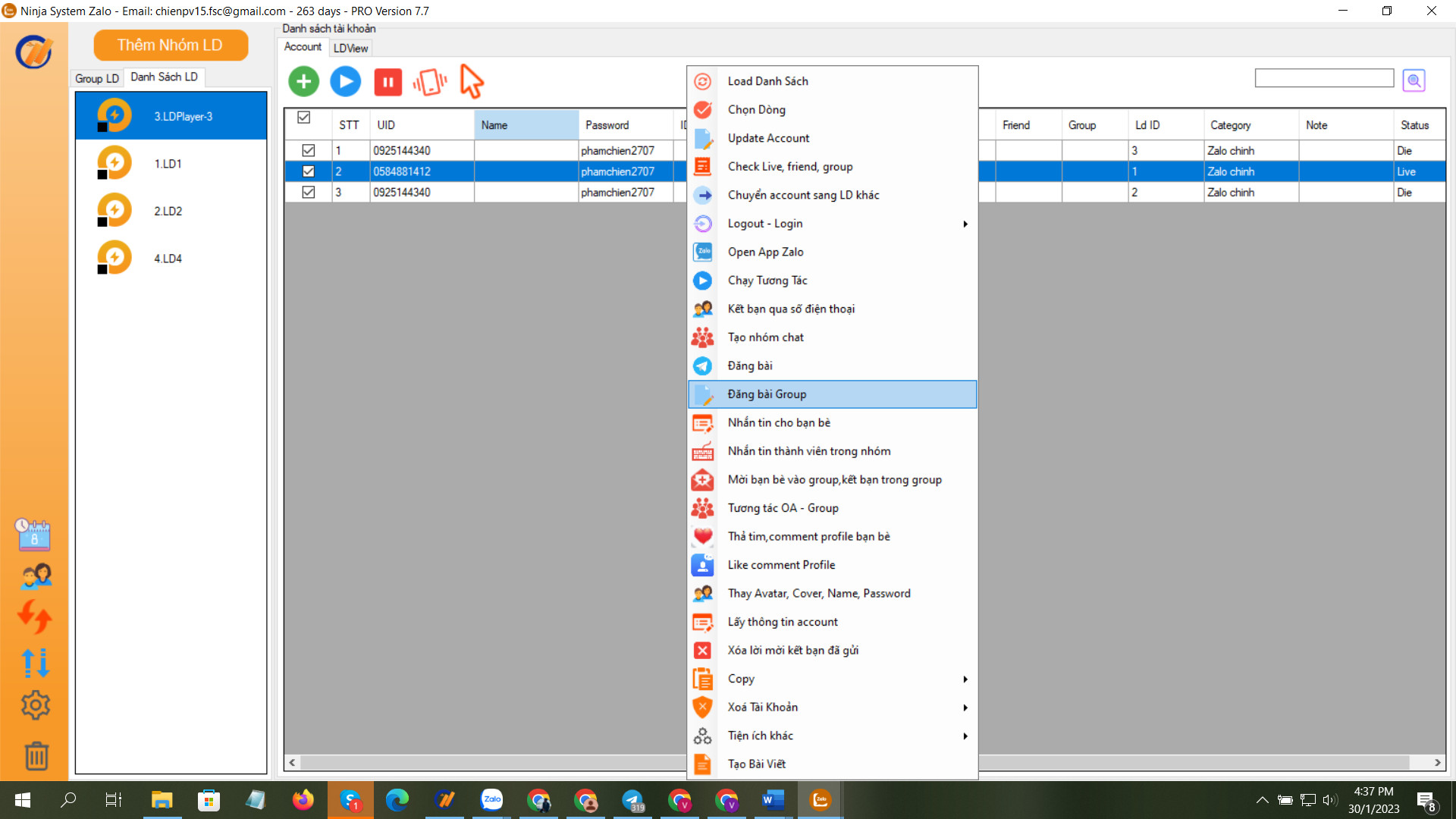
Task: Choose Nhắn tin cho bạn bè
Action: (x=833, y=422)
